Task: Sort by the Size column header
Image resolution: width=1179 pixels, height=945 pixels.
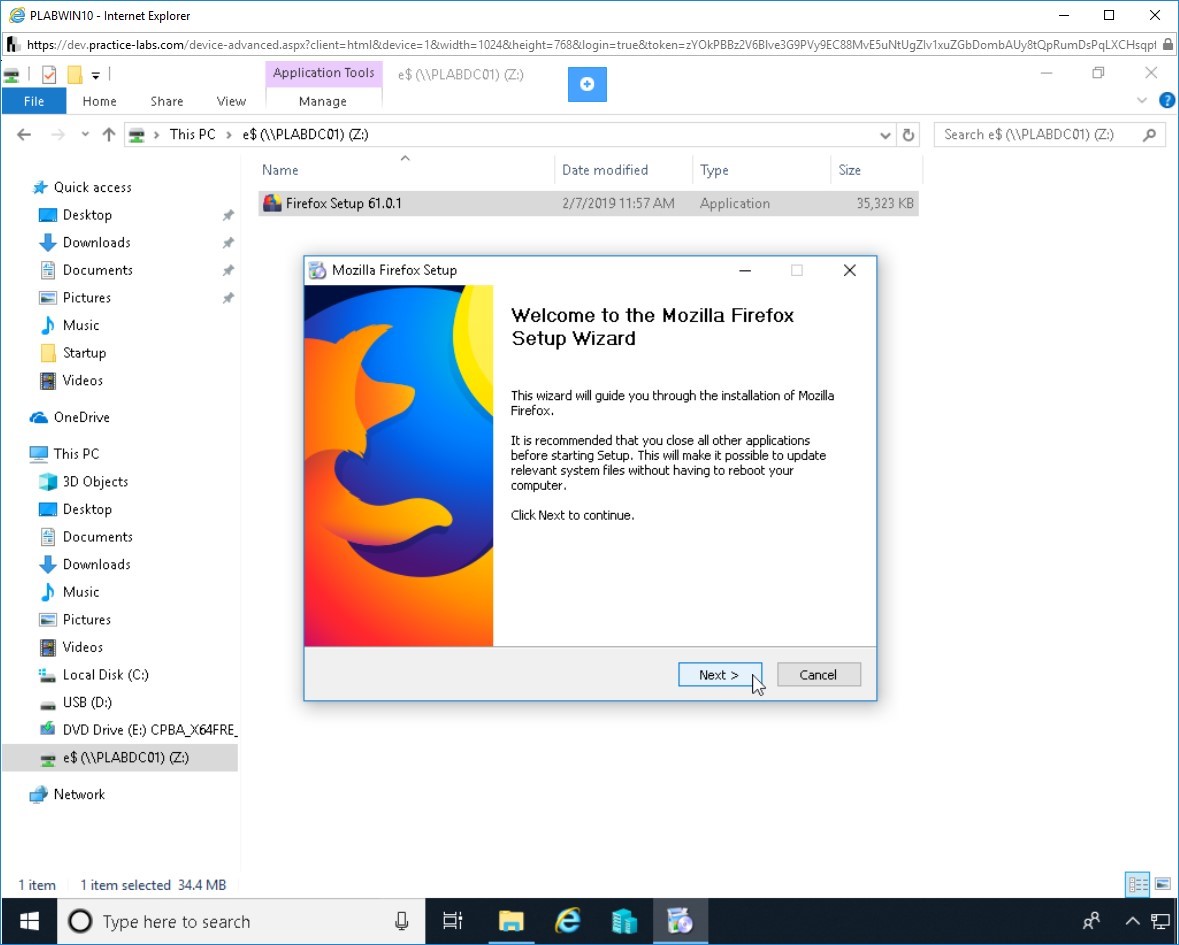Action: [x=875, y=170]
